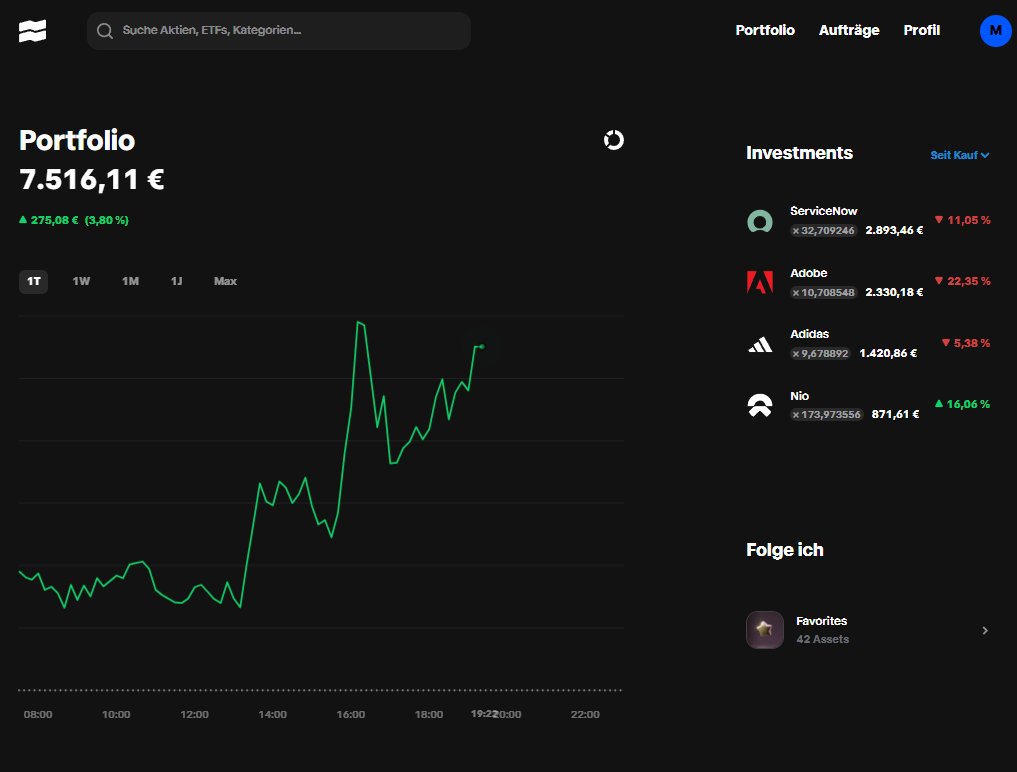
Task: Click the current-price dot on chart
Action: 482,346
